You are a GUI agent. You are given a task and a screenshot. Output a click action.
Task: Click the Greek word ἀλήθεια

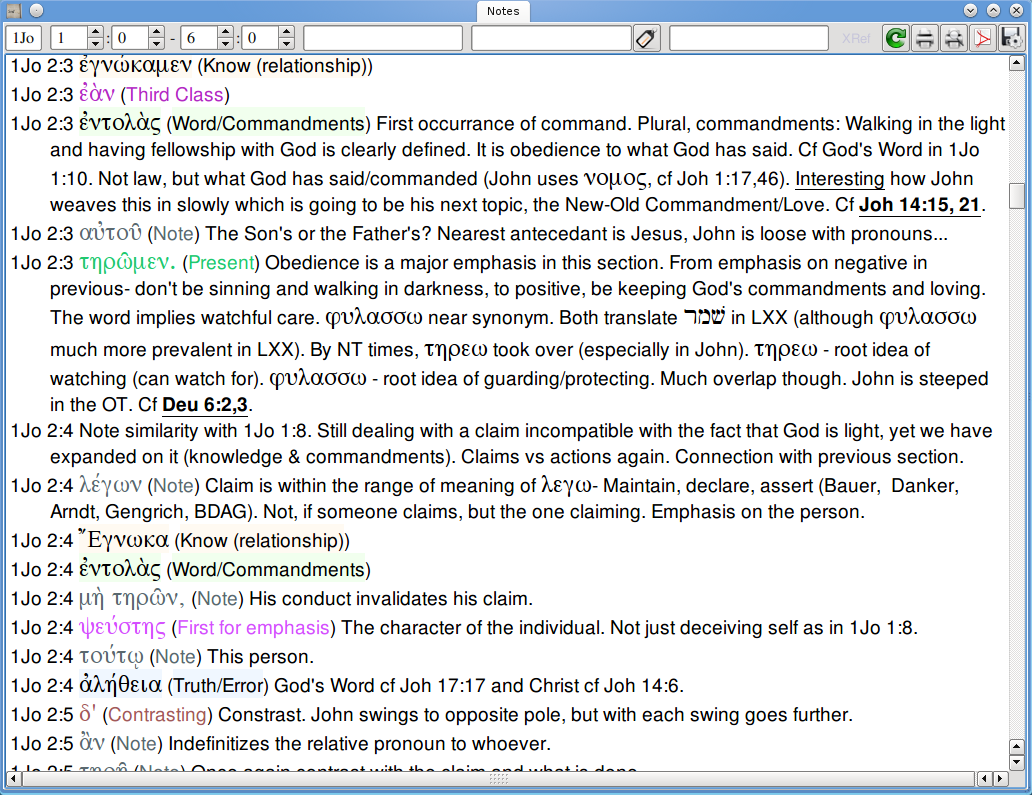[x=120, y=686]
